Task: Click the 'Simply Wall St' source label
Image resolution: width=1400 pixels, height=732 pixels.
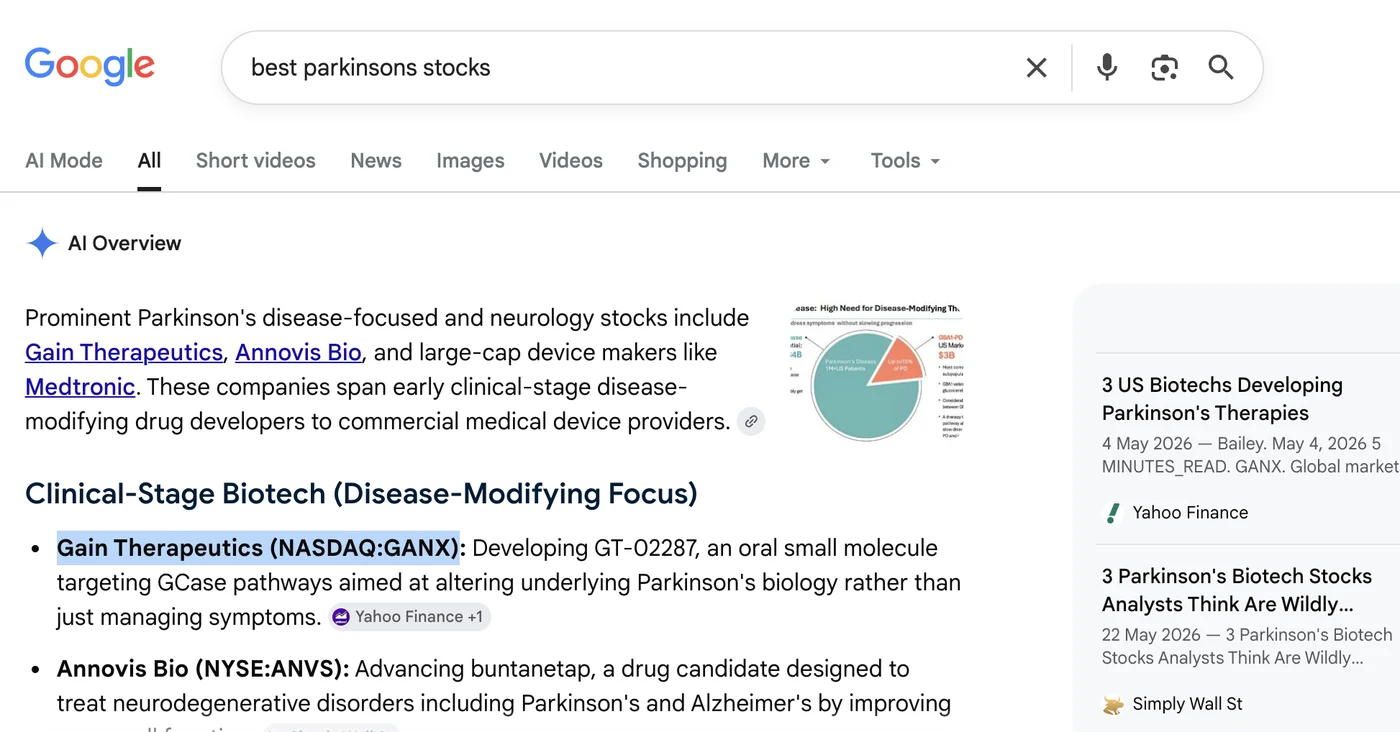Action: click(x=1187, y=704)
